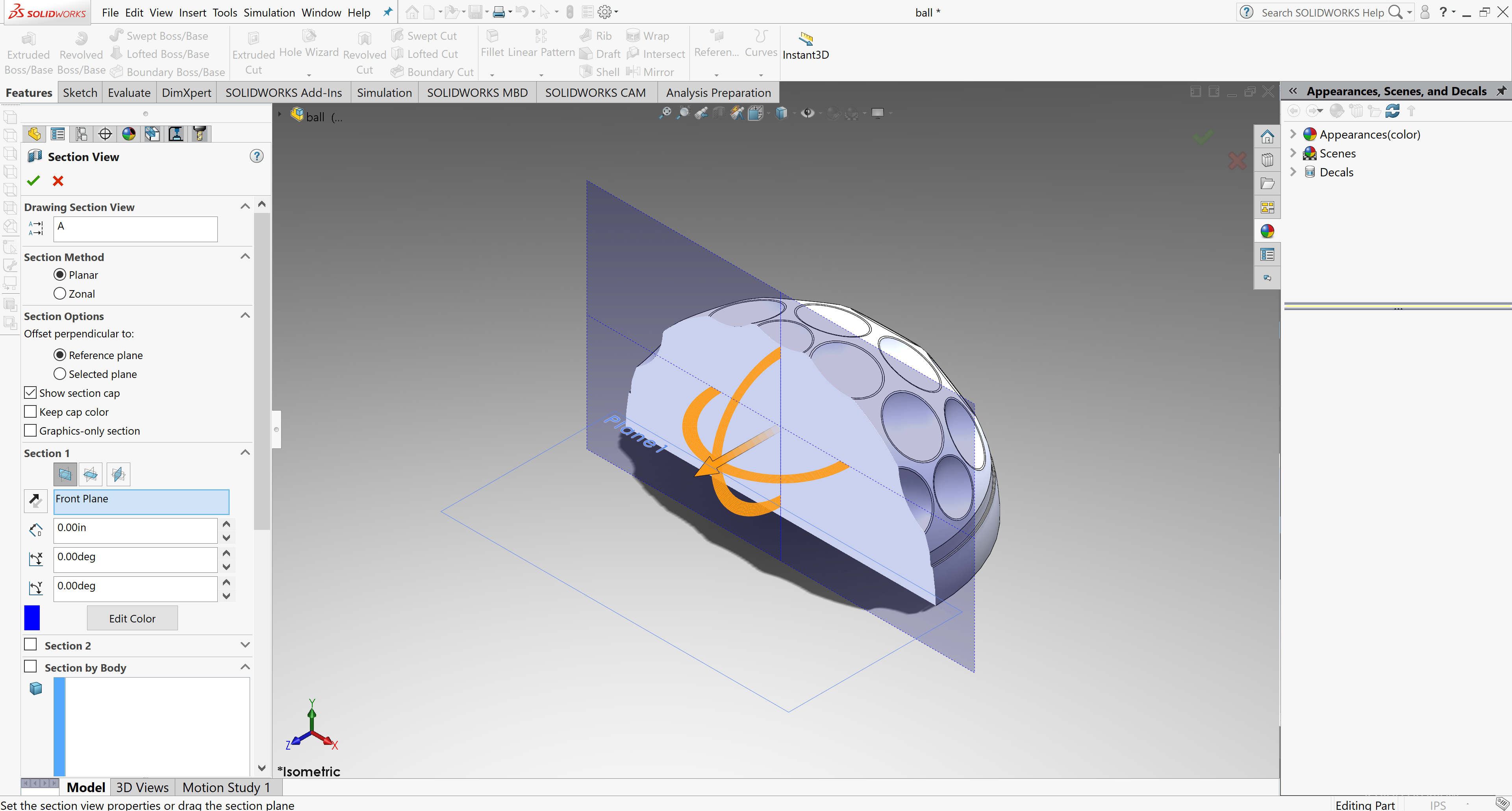The width and height of the screenshot is (1512, 811).
Task: Open the DimXpertManager crosshair tab icon
Action: coord(105,134)
